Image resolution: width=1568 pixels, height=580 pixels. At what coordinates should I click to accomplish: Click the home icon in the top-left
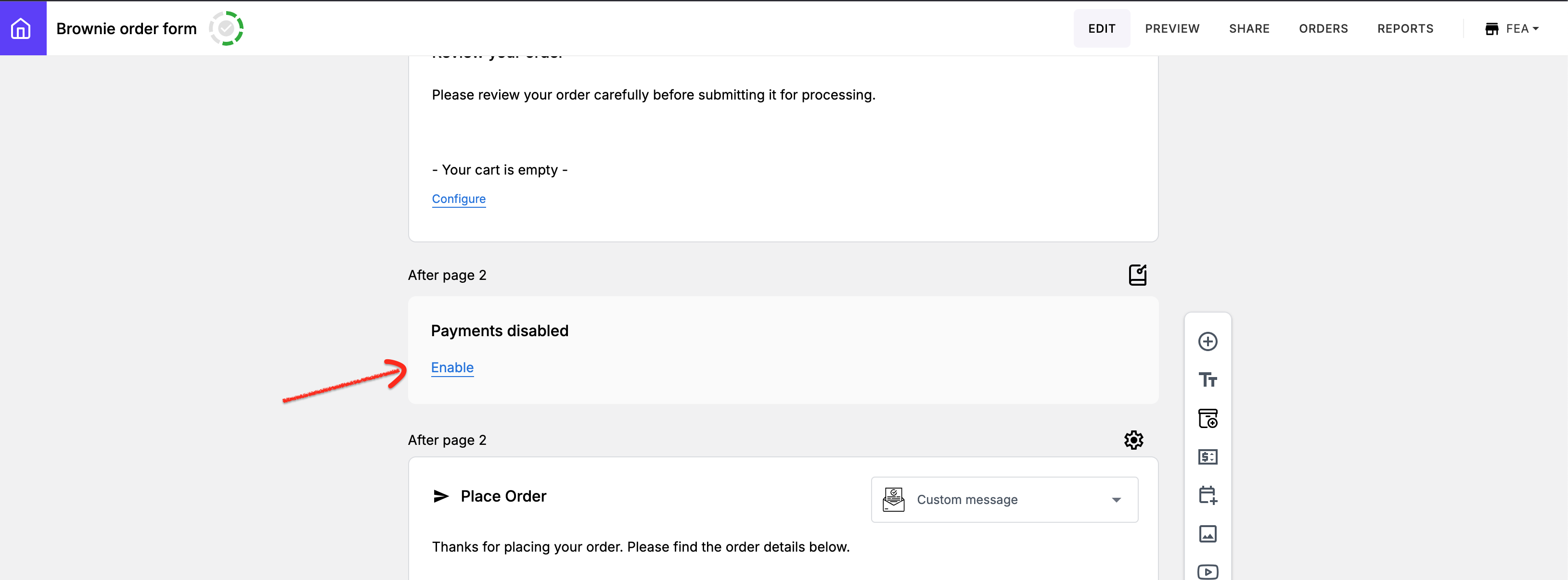click(21, 28)
